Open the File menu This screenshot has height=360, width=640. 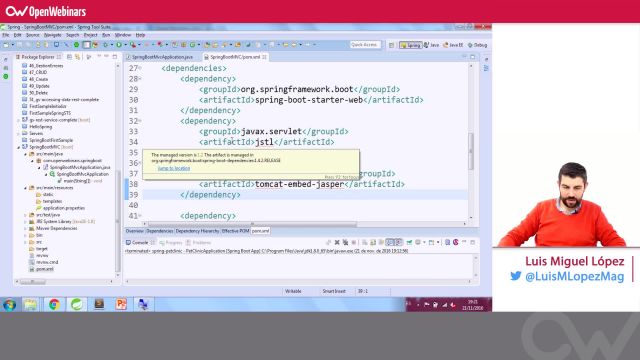click(x=6, y=35)
